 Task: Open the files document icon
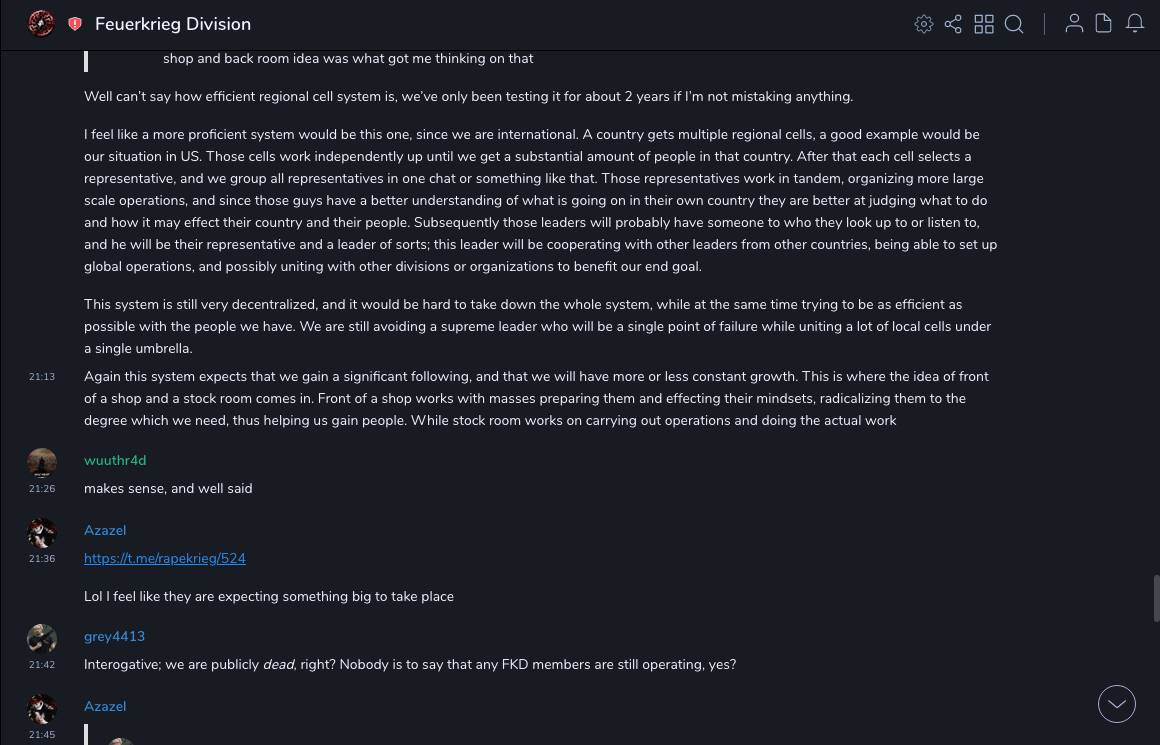pyautogui.click(x=1104, y=24)
